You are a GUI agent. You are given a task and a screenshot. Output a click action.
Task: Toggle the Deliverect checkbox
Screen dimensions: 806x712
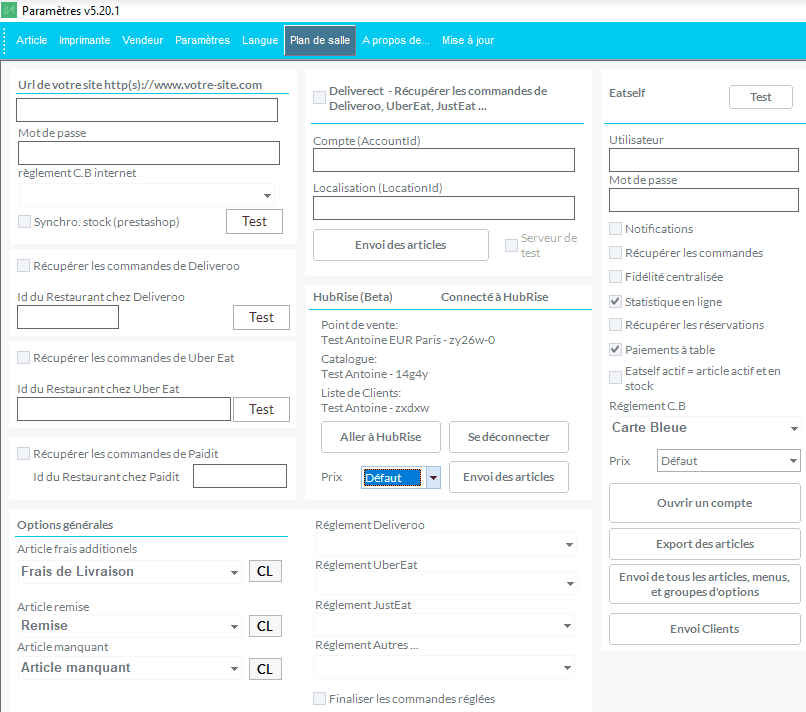pyautogui.click(x=319, y=98)
